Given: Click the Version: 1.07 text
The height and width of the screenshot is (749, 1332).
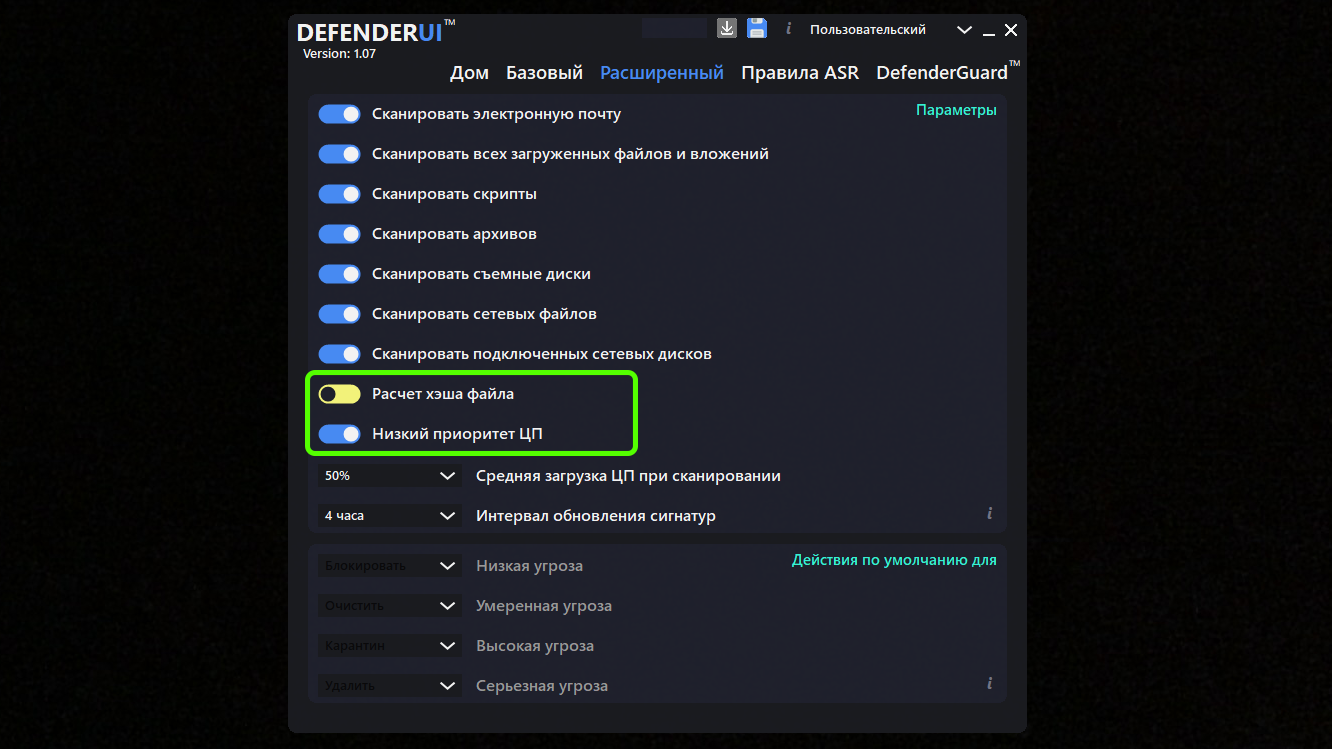Looking at the screenshot, I should (339, 54).
